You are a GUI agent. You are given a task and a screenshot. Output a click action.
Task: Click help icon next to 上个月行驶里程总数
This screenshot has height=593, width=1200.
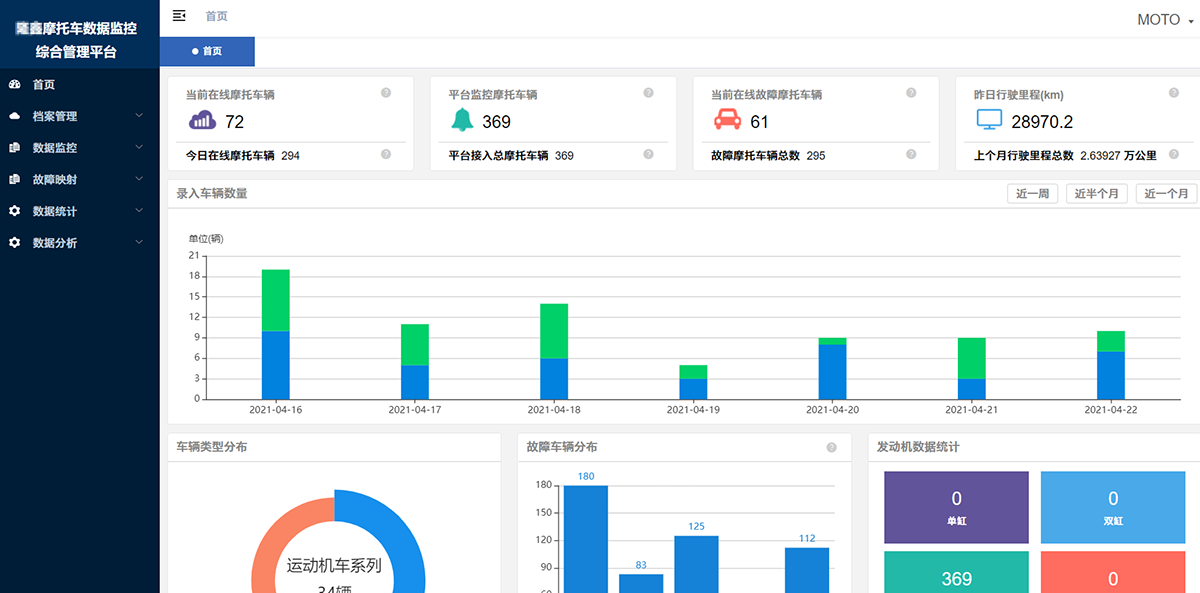pyautogui.click(x=1174, y=154)
